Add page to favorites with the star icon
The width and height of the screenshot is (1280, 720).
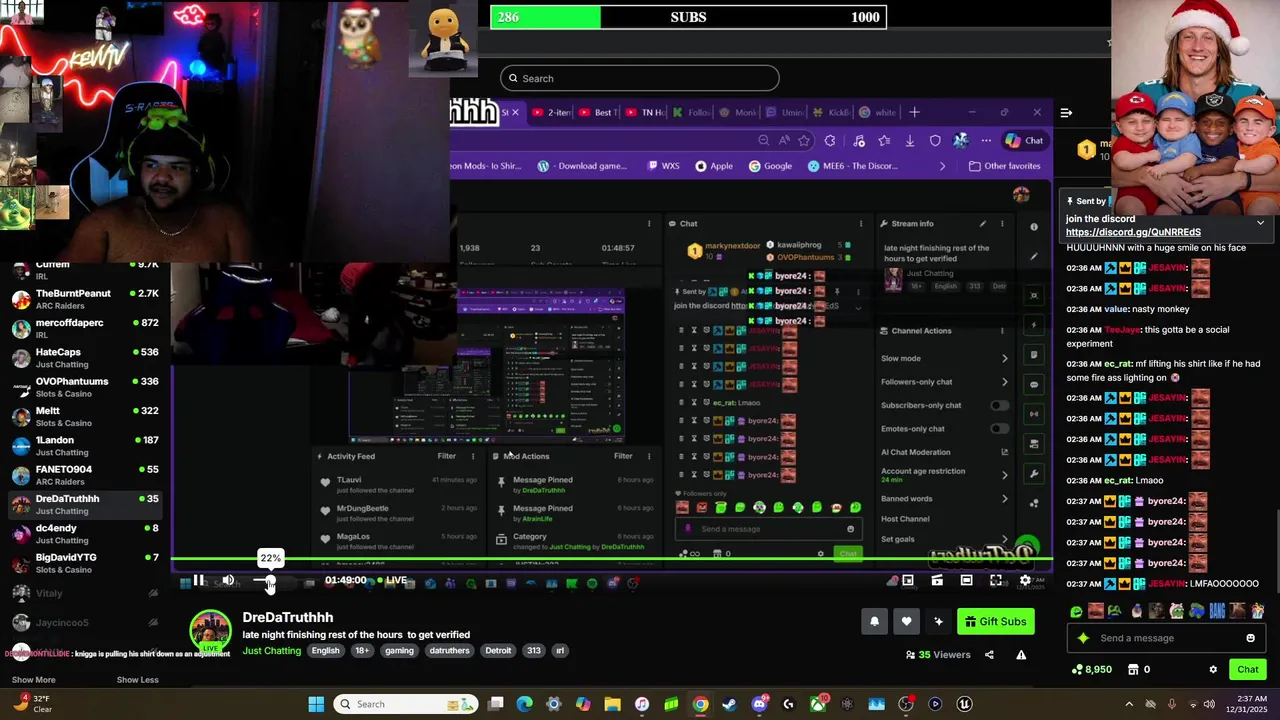point(804,141)
